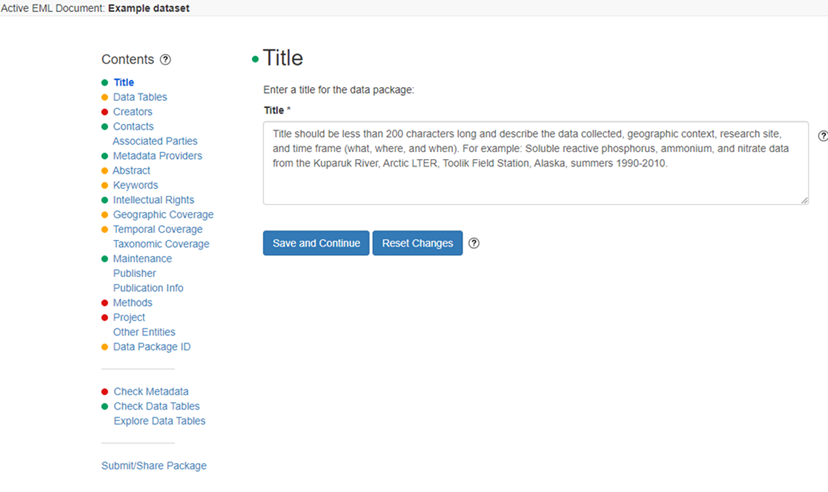This screenshot has height=492, width=828.
Task: Open Data Package ID section
Action: 152,347
